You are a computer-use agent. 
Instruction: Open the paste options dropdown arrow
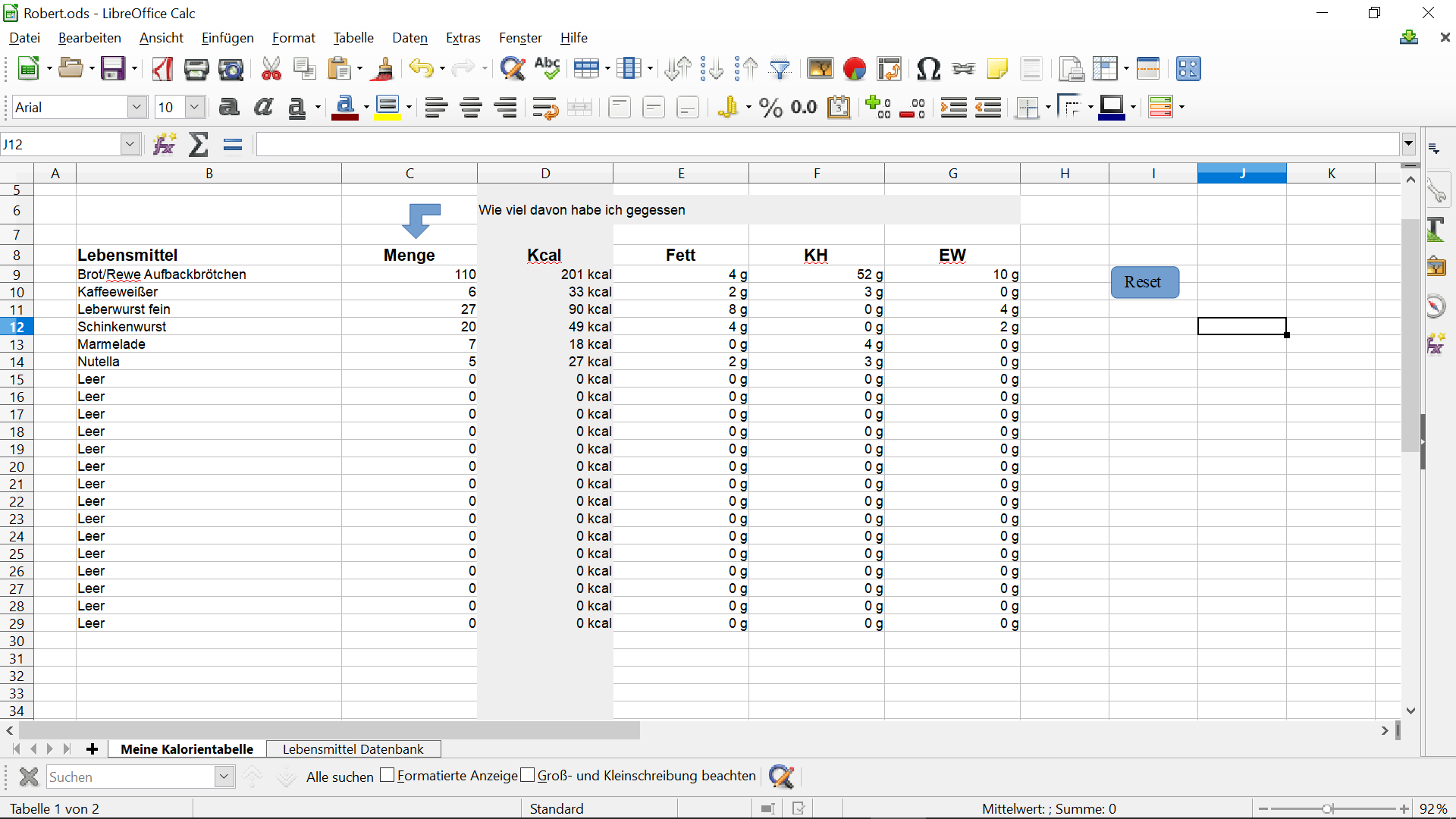(359, 69)
